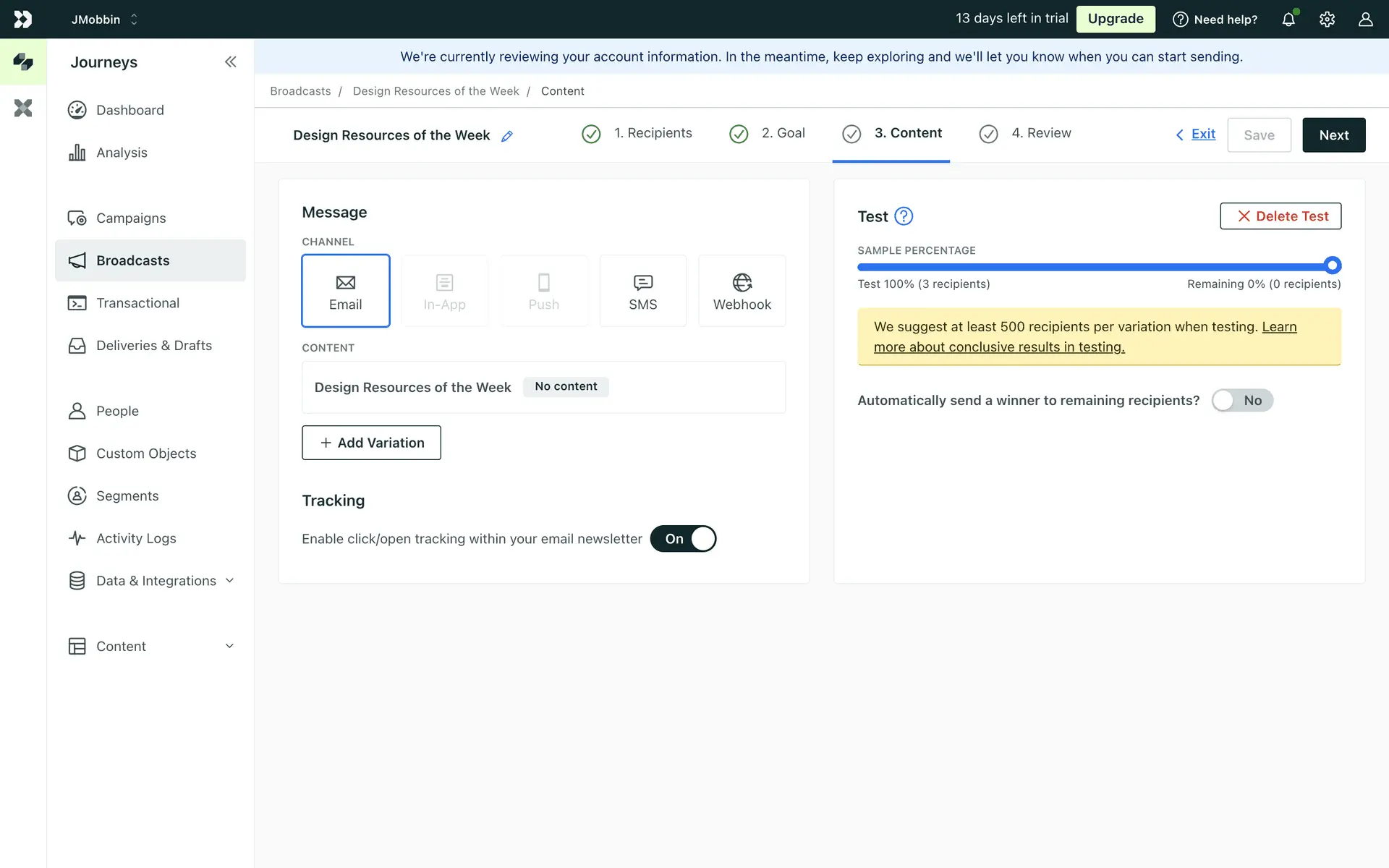
Task: Open the settings gear icon
Action: pos(1327,20)
